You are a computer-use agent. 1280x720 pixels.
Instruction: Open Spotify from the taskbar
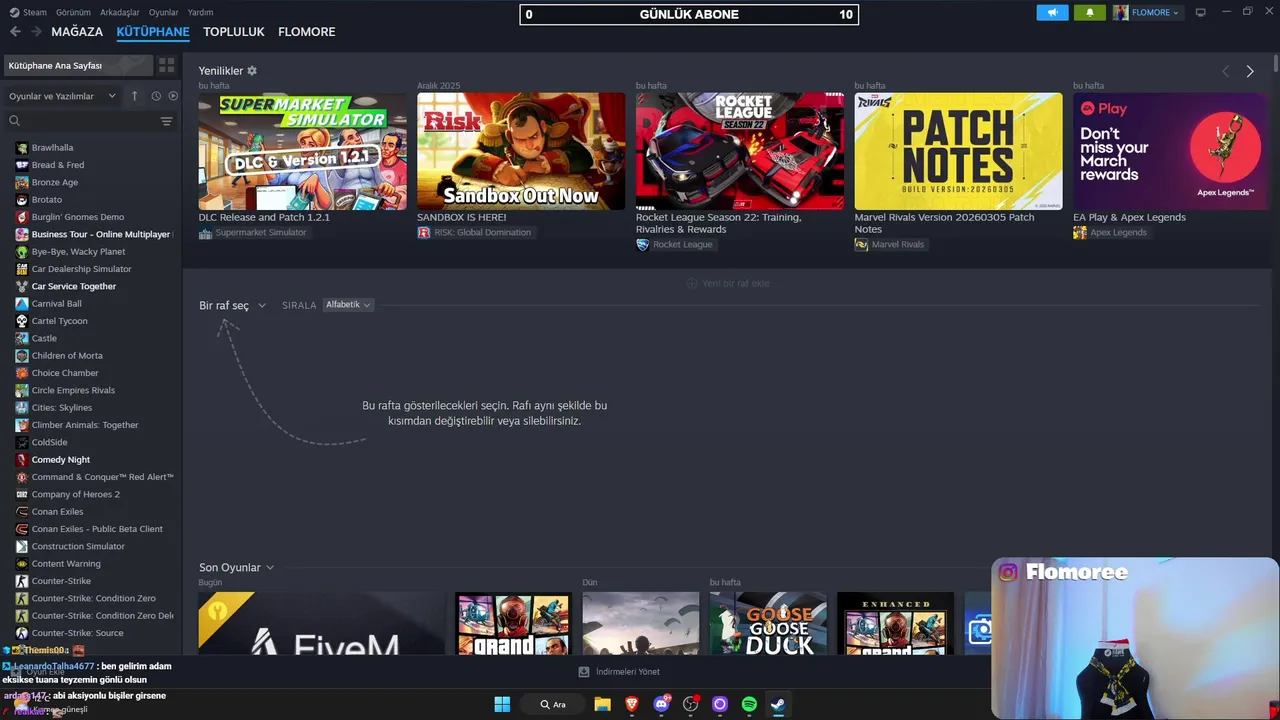749,704
